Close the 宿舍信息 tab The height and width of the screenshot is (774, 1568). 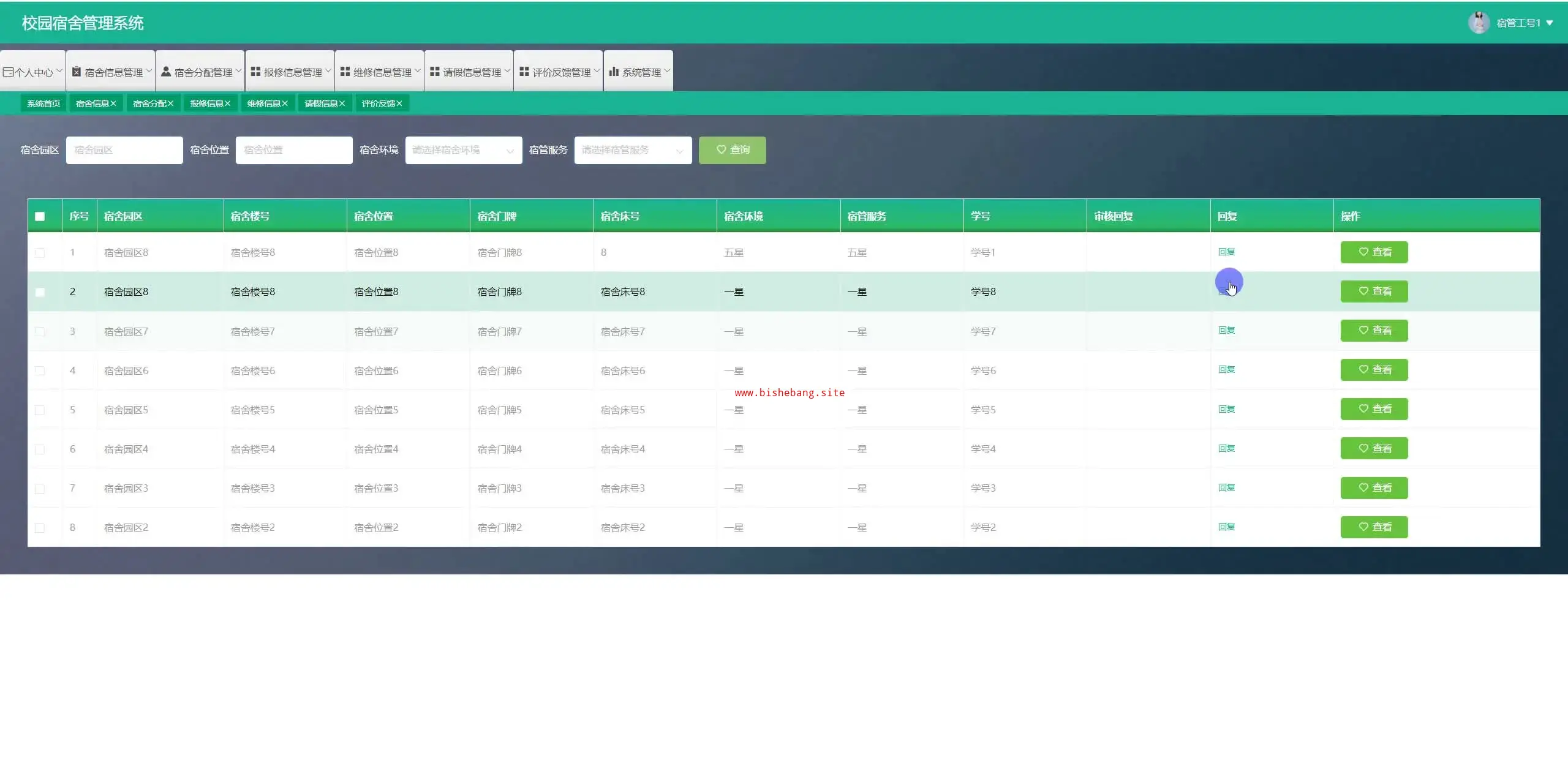(x=113, y=103)
